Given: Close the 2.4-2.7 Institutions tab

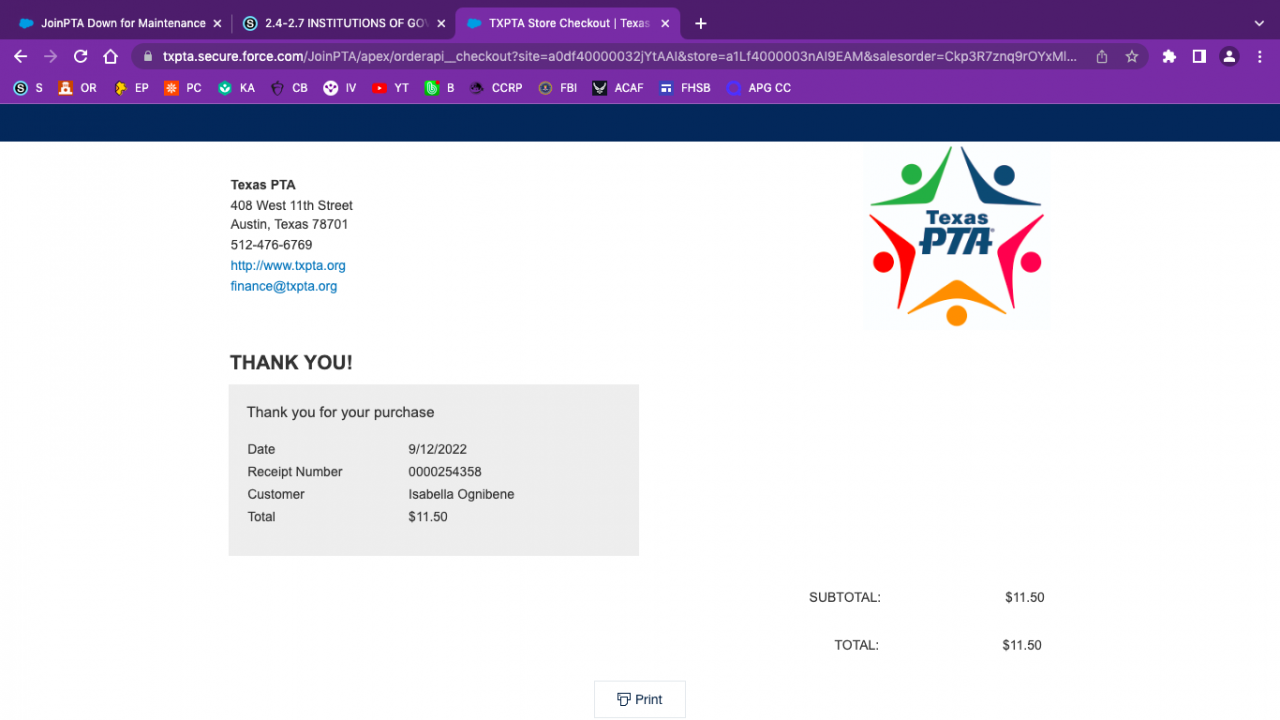Looking at the screenshot, I should pyautogui.click(x=441, y=23).
